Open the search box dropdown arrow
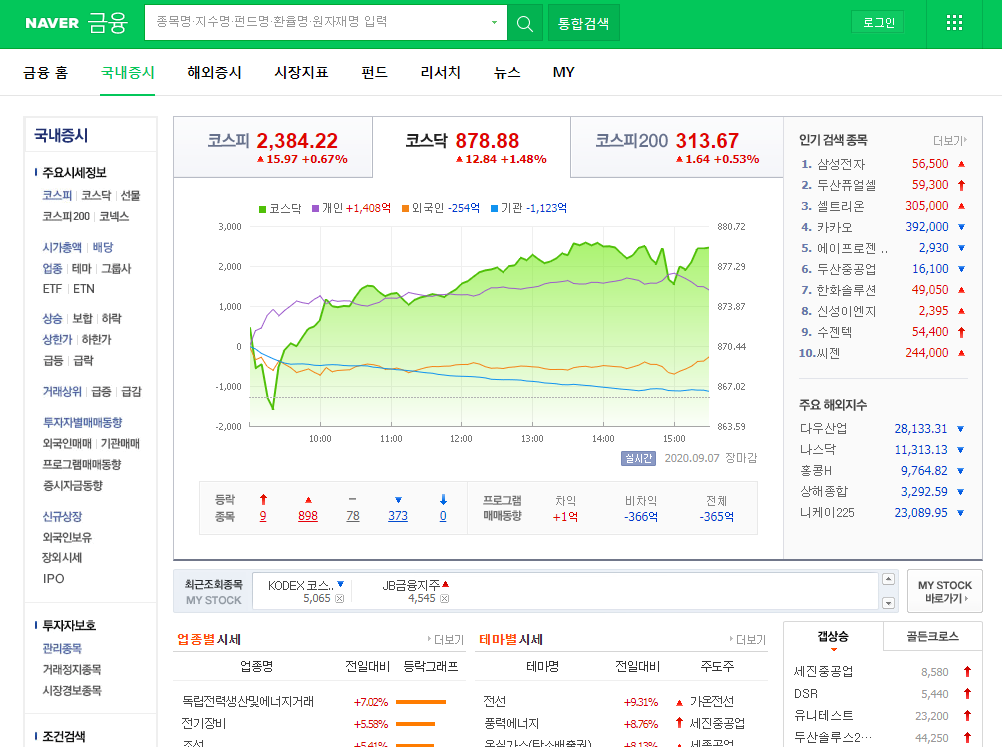This screenshot has width=1002, height=747. pos(494,22)
